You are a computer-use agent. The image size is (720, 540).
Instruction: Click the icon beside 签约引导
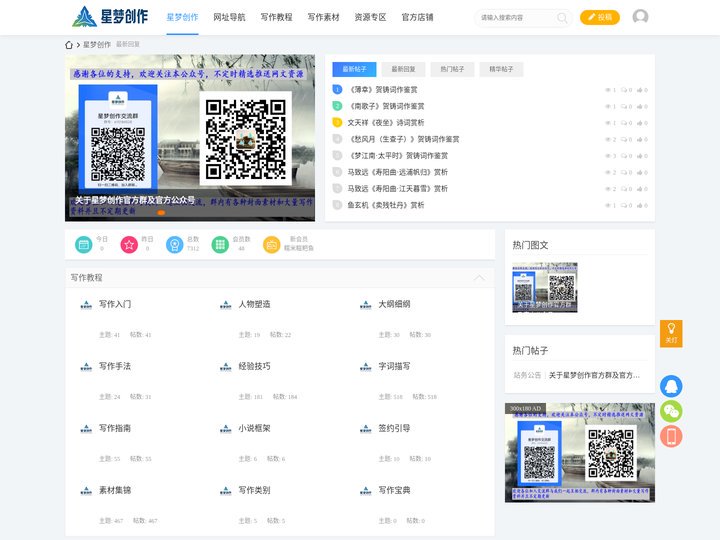[366, 428]
